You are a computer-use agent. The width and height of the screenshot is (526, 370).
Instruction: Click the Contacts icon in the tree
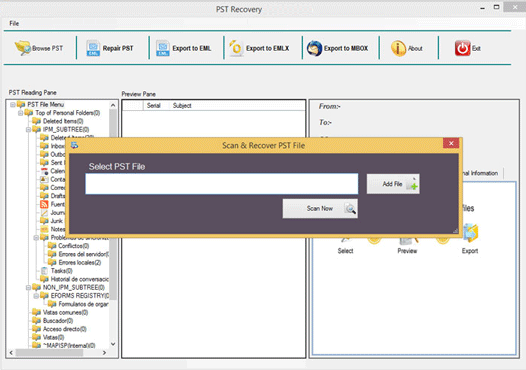[x=44, y=179]
